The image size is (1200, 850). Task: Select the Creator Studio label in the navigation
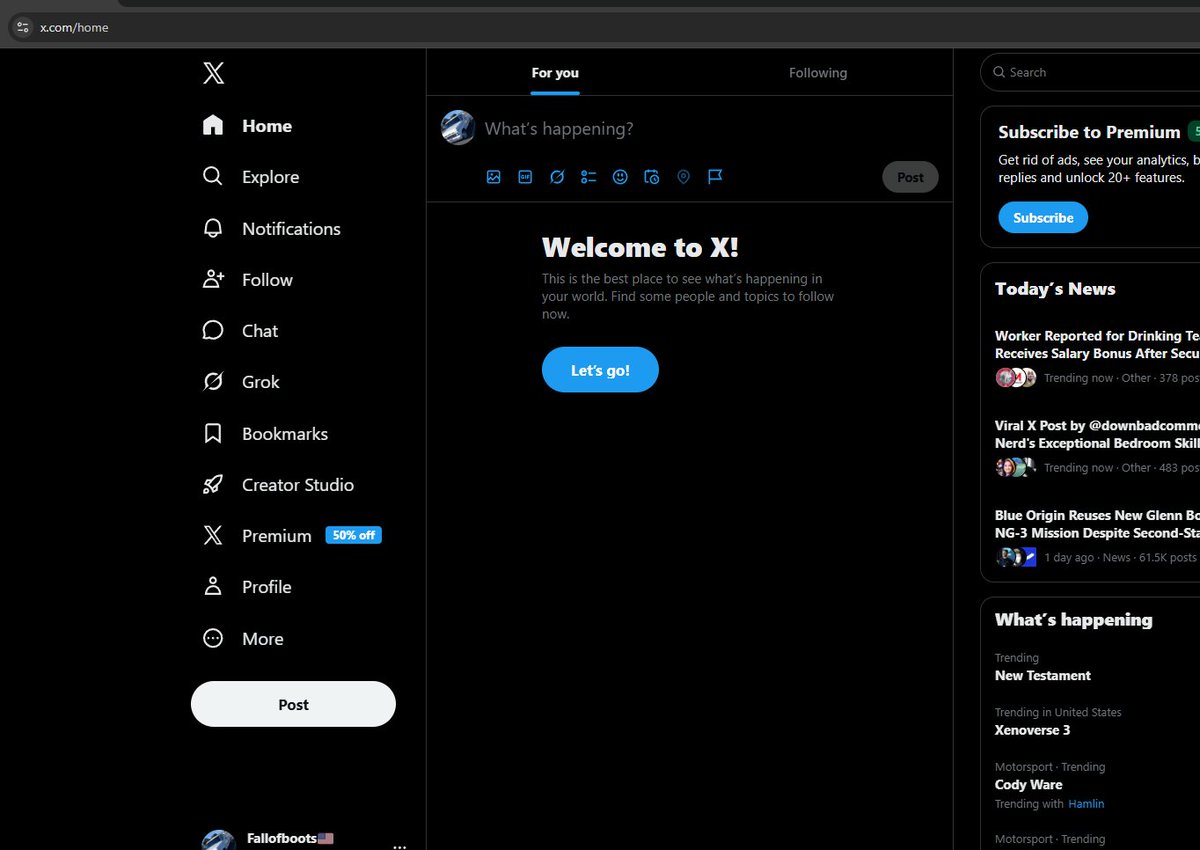tap(298, 485)
